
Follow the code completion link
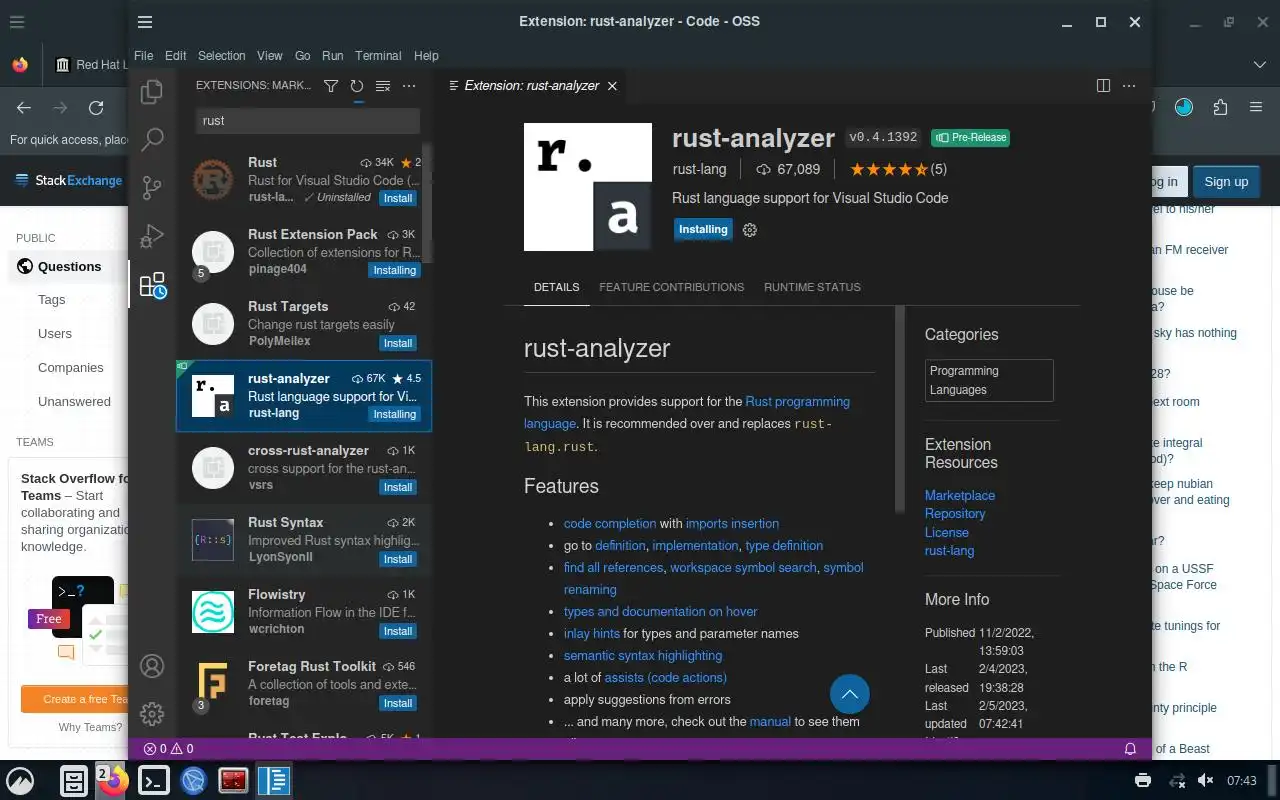pyautogui.click(x=610, y=523)
